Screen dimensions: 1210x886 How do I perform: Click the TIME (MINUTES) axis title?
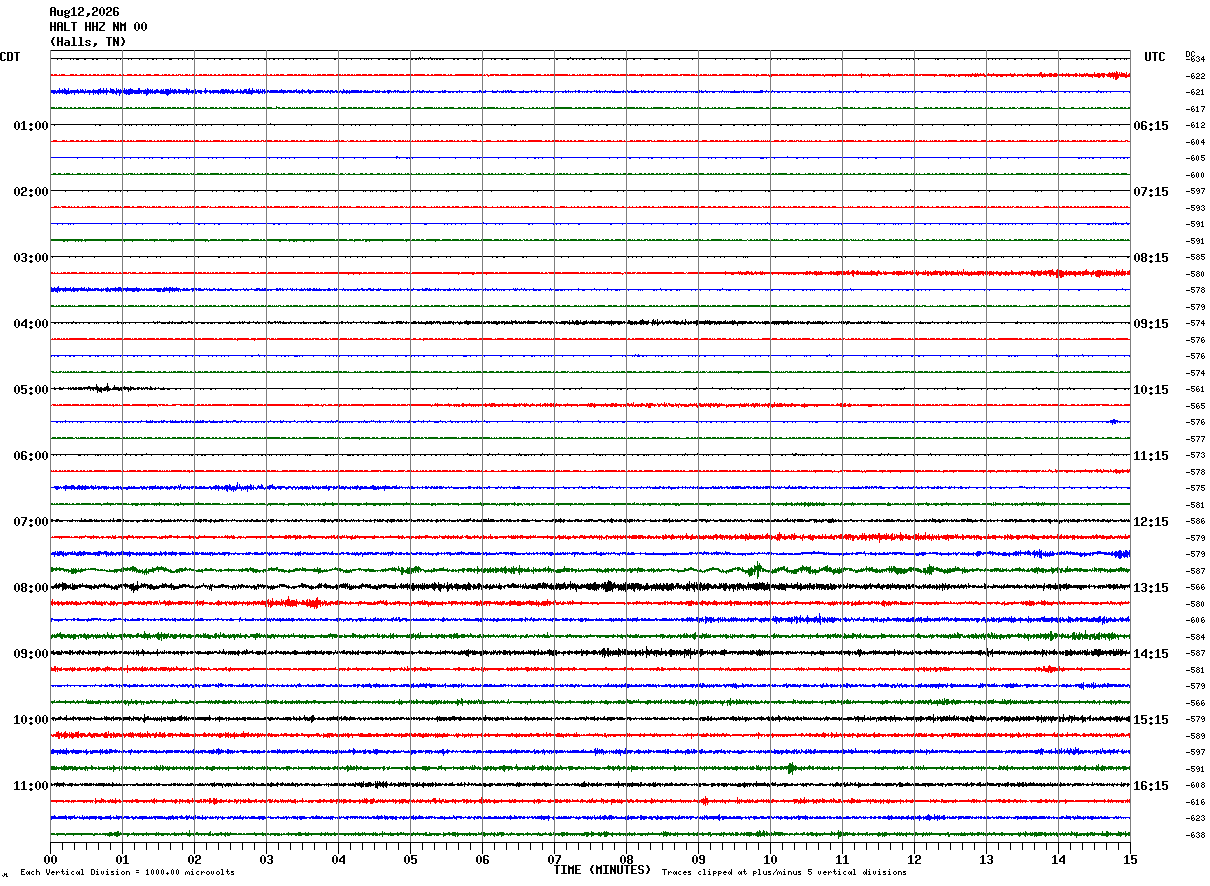point(602,870)
